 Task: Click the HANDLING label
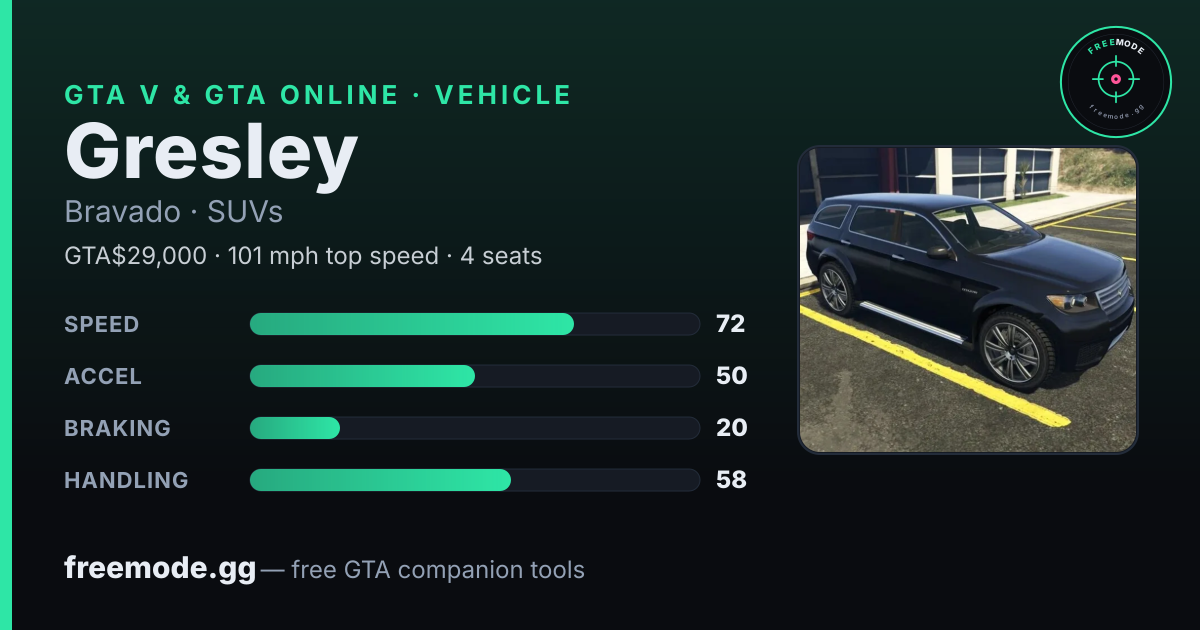[x=126, y=480]
